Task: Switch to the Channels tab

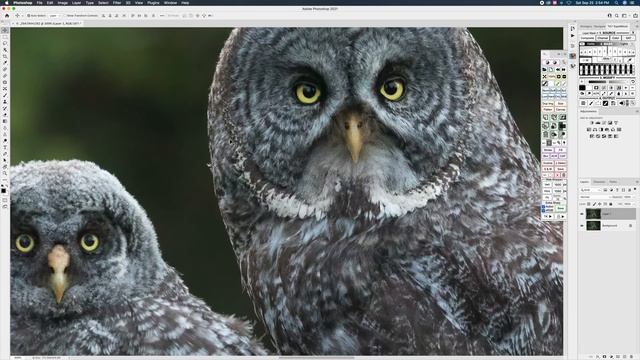Action: tap(599, 182)
